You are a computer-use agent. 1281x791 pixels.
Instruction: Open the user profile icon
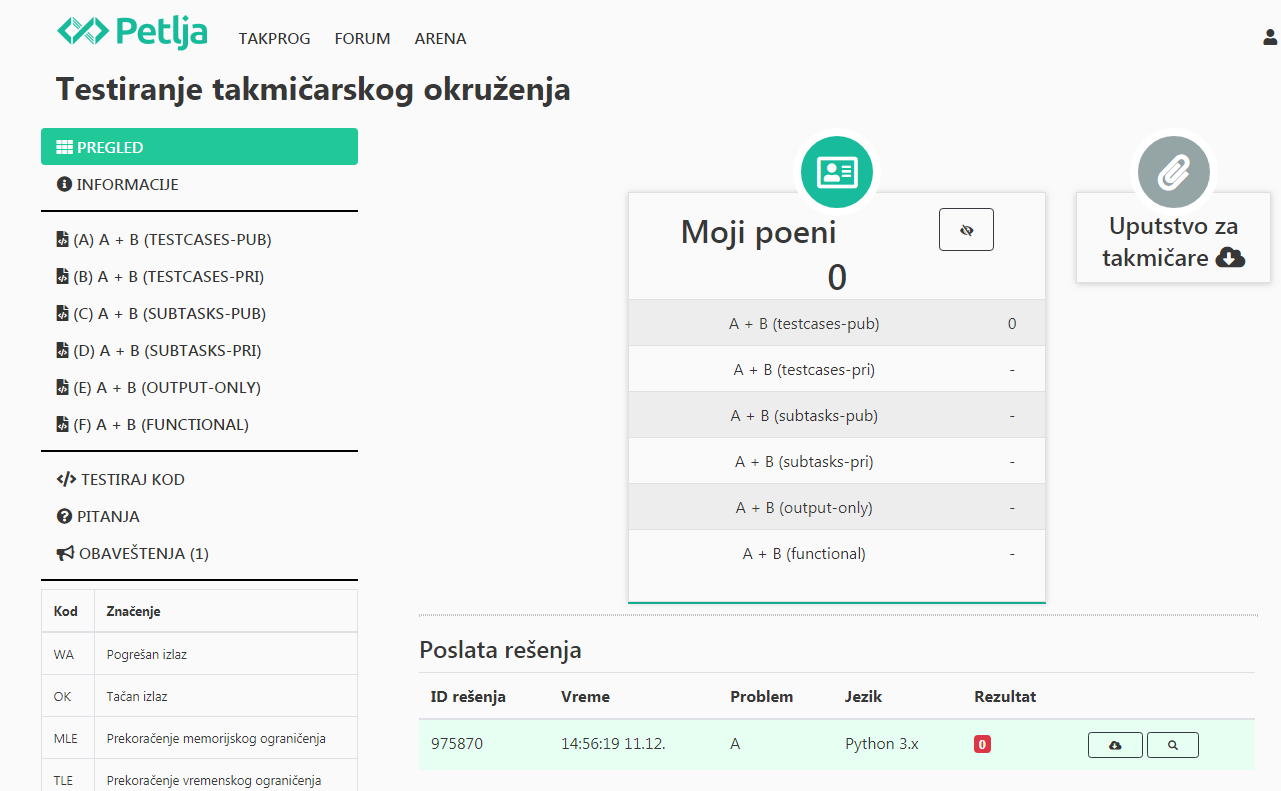[x=1270, y=38]
